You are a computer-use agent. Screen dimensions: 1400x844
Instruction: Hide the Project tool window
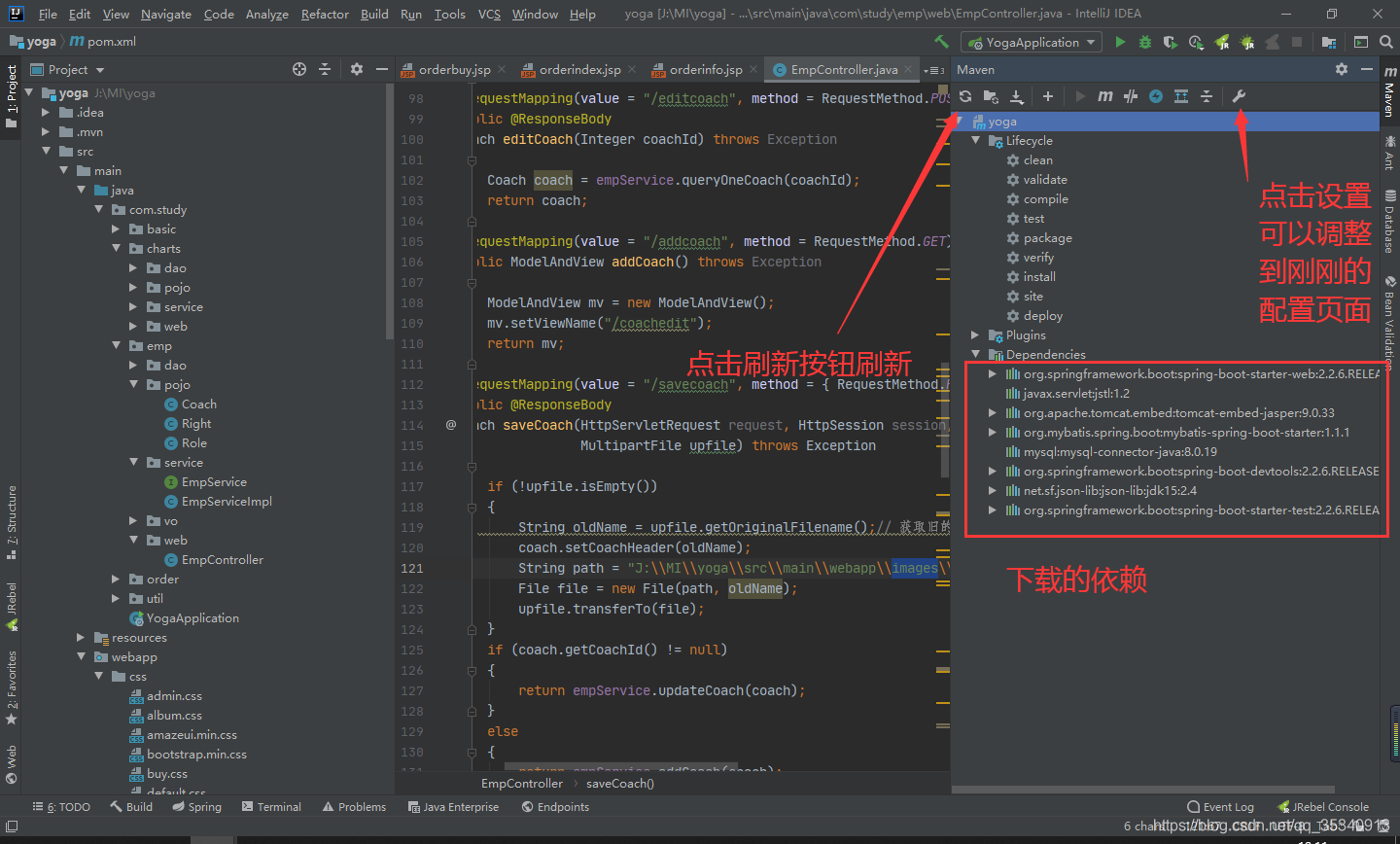382,69
